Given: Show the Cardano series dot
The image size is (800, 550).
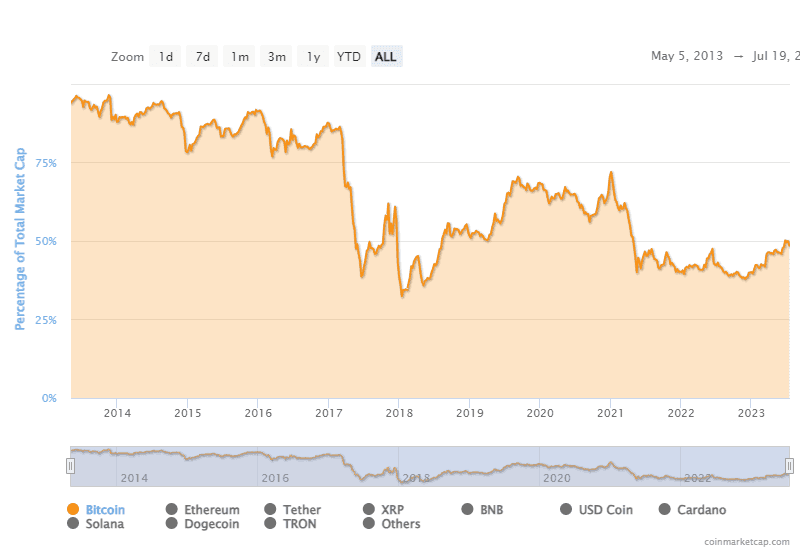Looking at the screenshot, I should [x=665, y=510].
